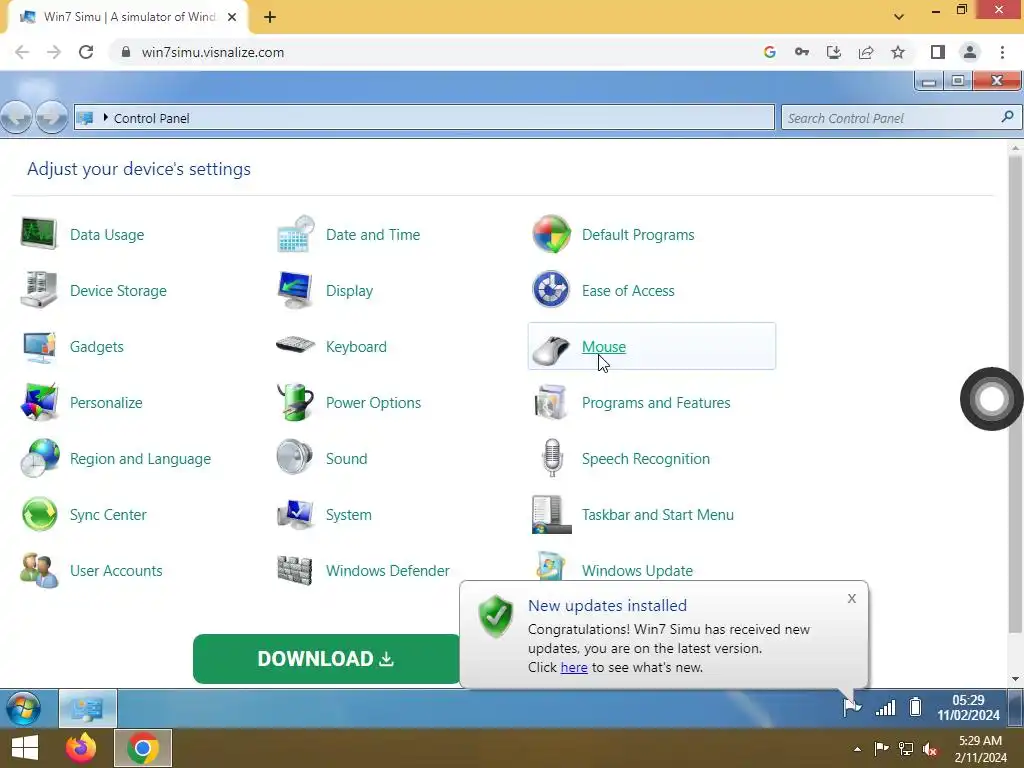Expand the Chrome tab search chevron
This screenshot has width=1024, height=768.
coord(899,17)
